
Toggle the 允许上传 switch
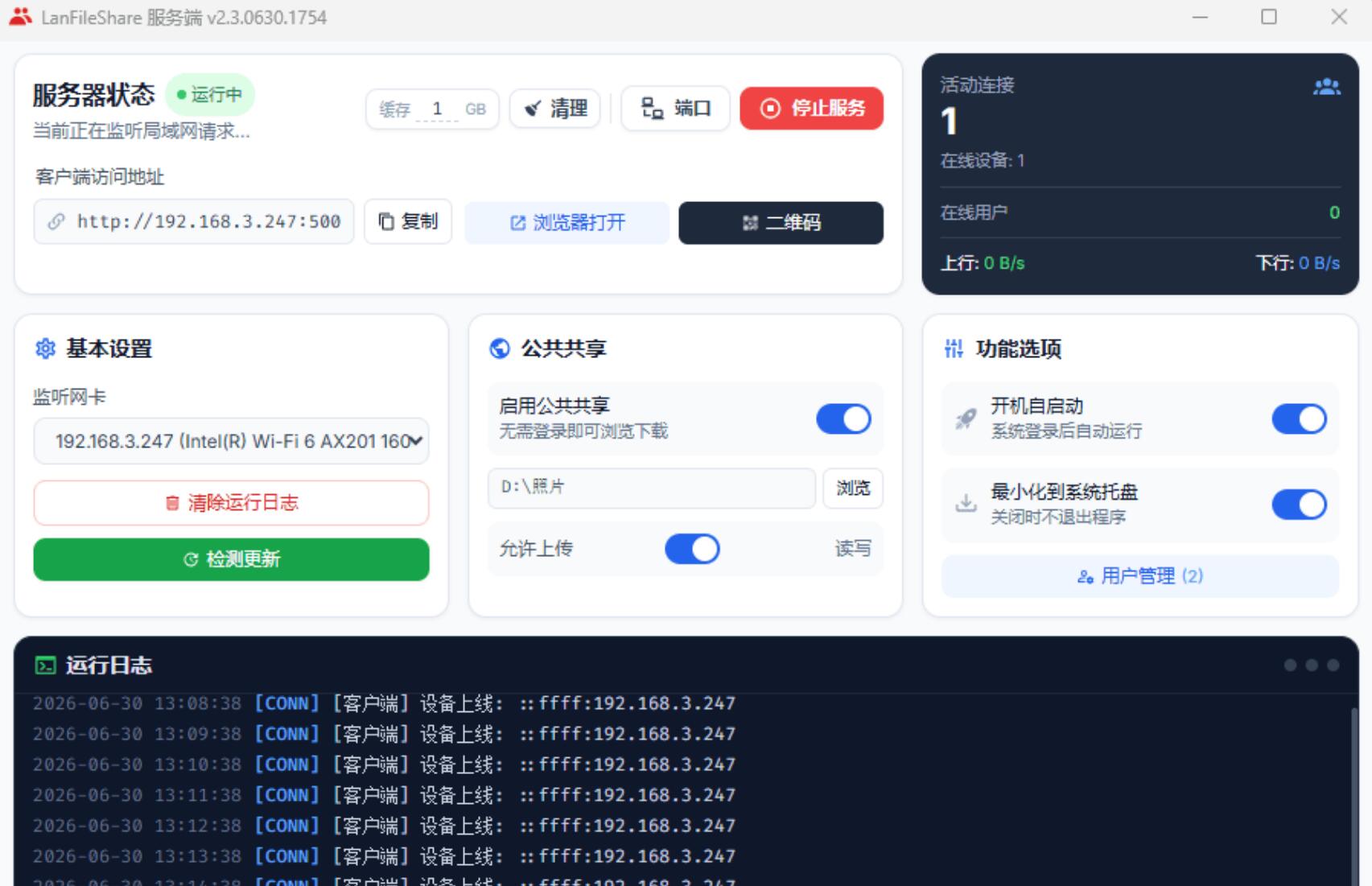pyautogui.click(x=692, y=549)
